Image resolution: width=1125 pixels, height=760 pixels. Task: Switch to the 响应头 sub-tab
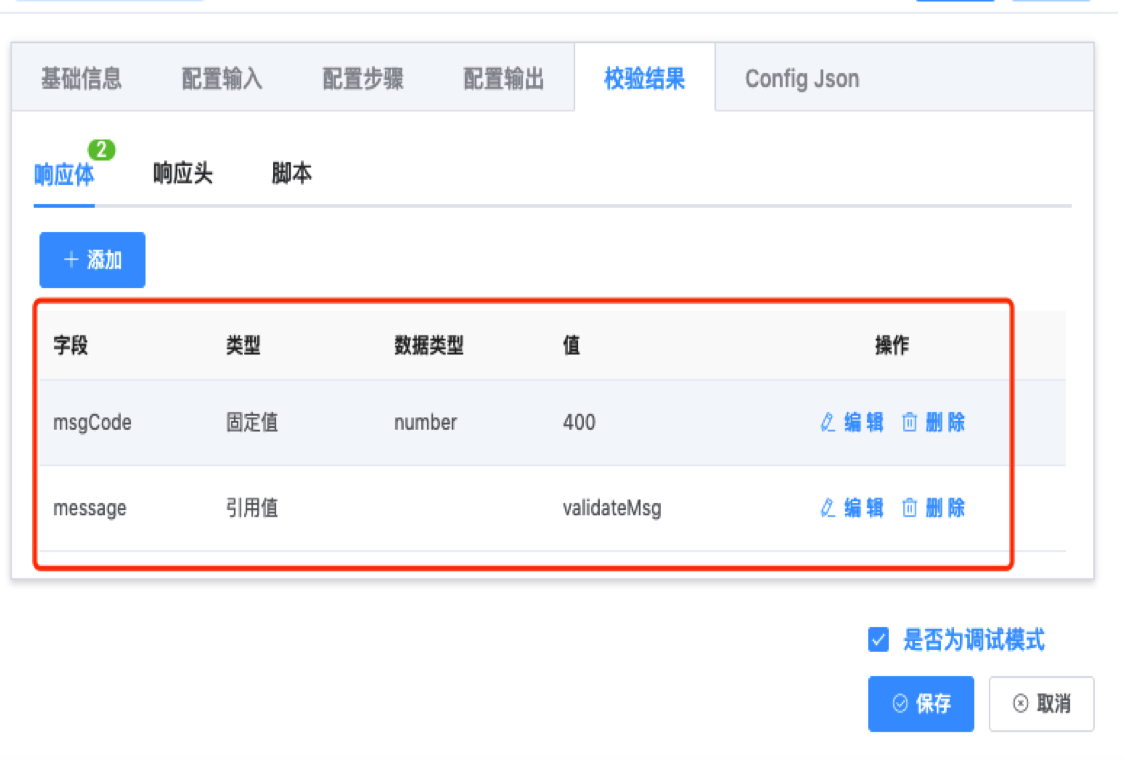pyautogui.click(x=183, y=174)
